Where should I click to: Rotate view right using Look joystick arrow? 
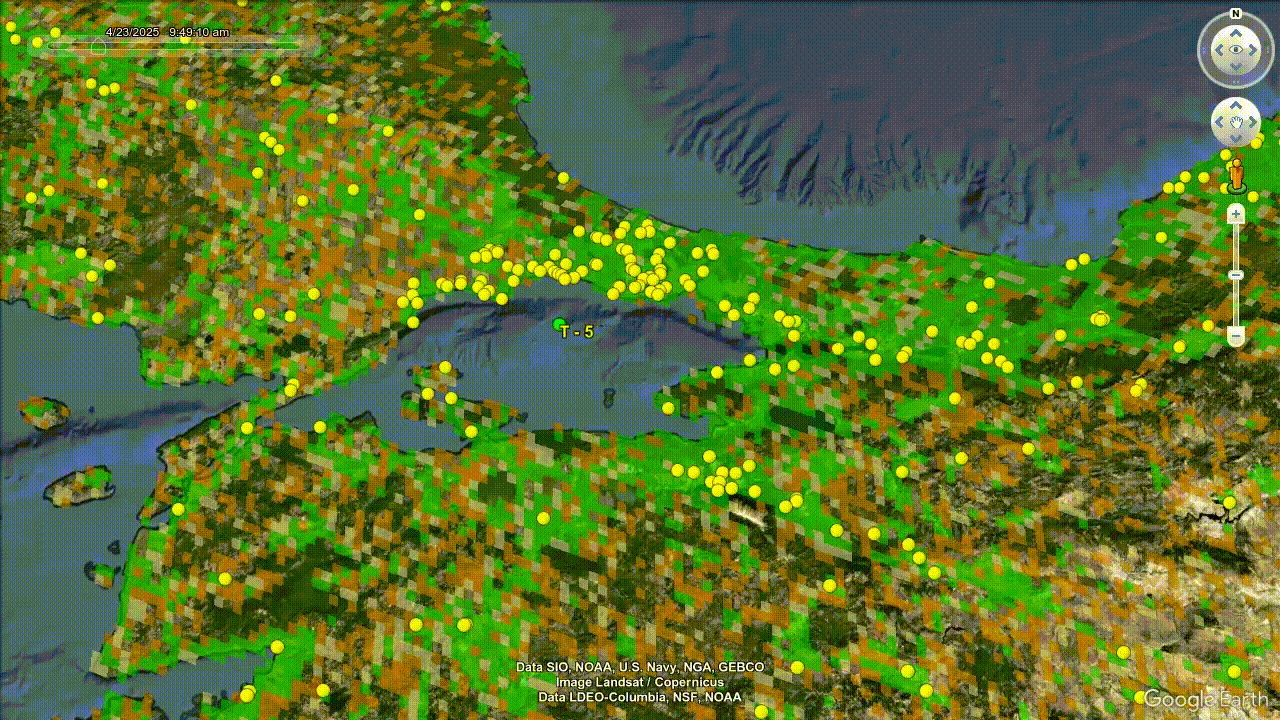tap(1255, 49)
